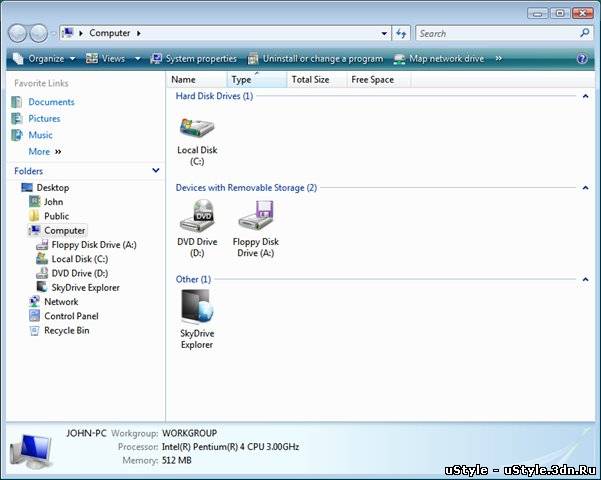Maximize the Computer window

560,13
